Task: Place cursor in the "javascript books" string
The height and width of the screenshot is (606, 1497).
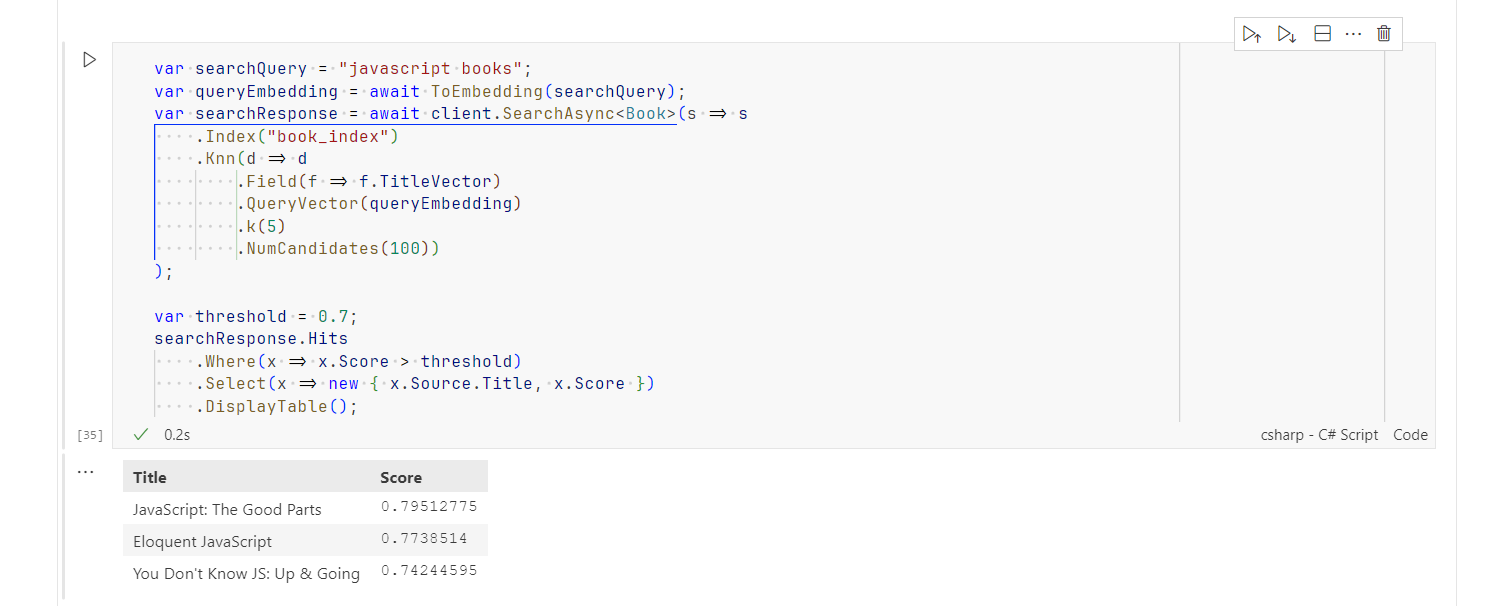Action: tap(429, 69)
